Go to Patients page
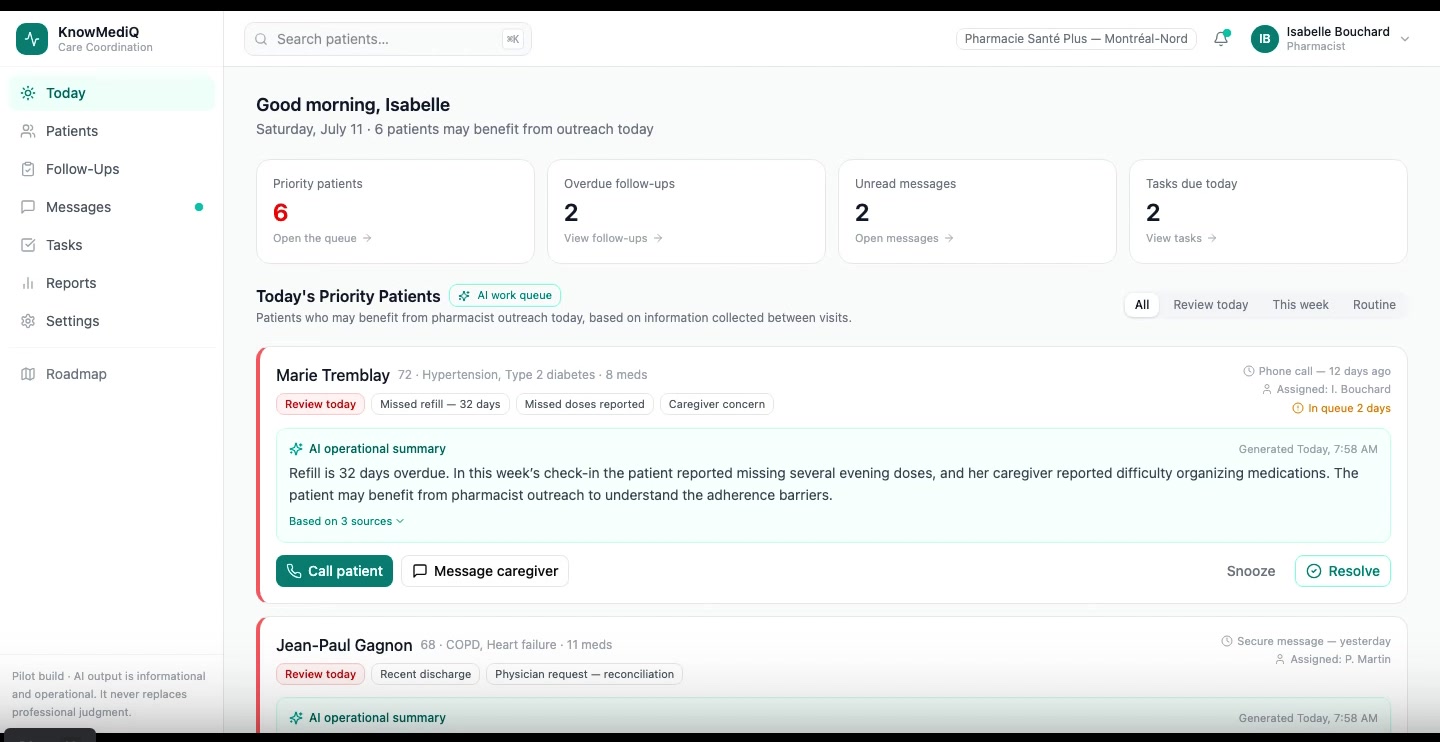Screen dimensions: 1440x742 pyautogui.click(x=112, y=131)
